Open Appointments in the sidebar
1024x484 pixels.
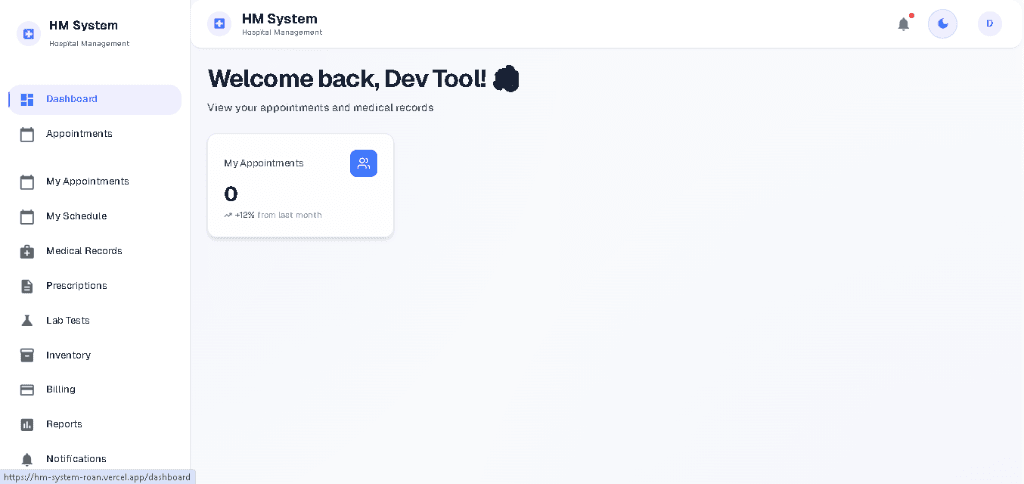(x=79, y=134)
